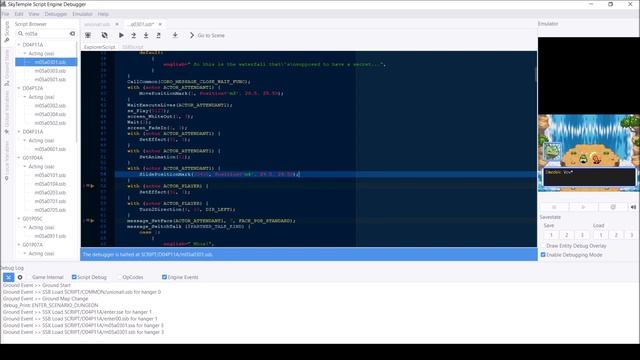Select m05a0303.ssb in the script tree
The height and width of the screenshot is (360, 640).
(x=50, y=71)
